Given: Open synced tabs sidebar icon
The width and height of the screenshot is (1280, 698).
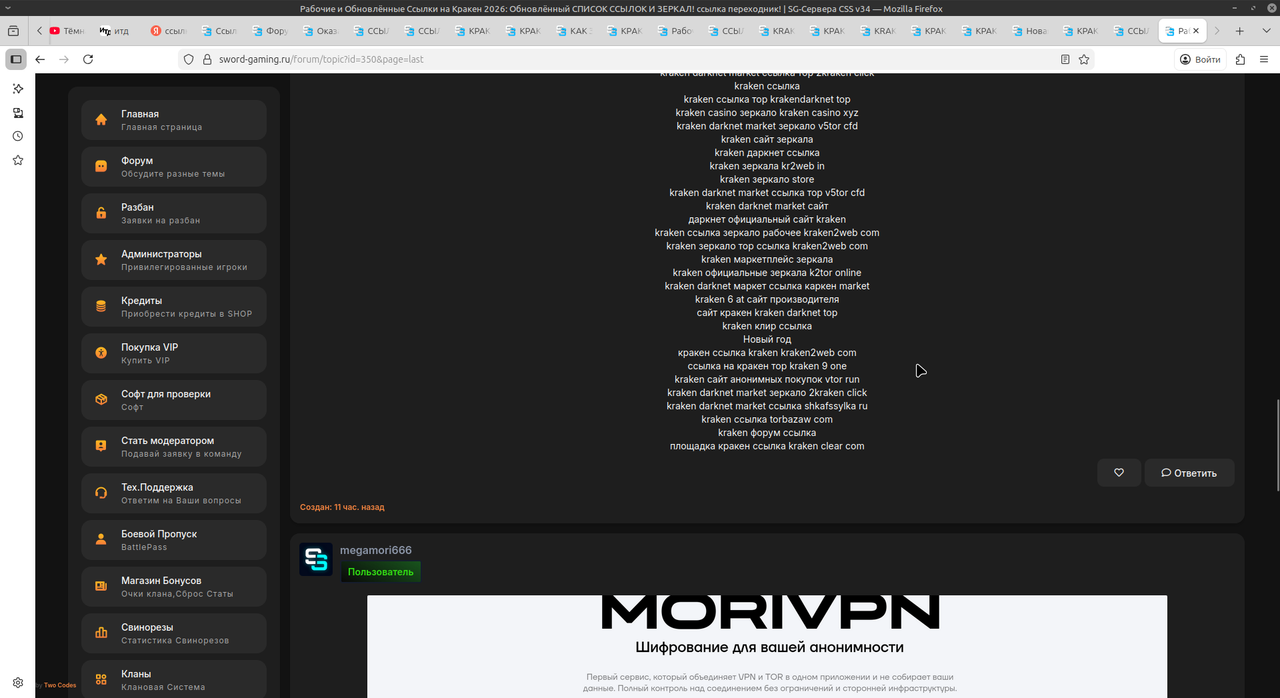Looking at the screenshot, I should [17, 112].
